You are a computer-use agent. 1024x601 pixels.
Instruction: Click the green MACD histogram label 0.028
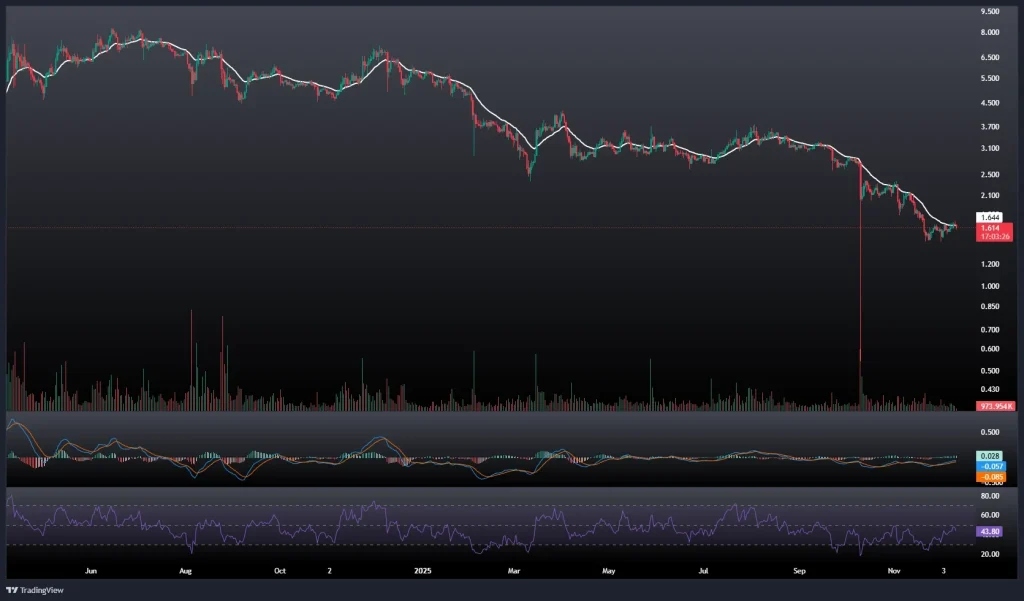point(992,457)
